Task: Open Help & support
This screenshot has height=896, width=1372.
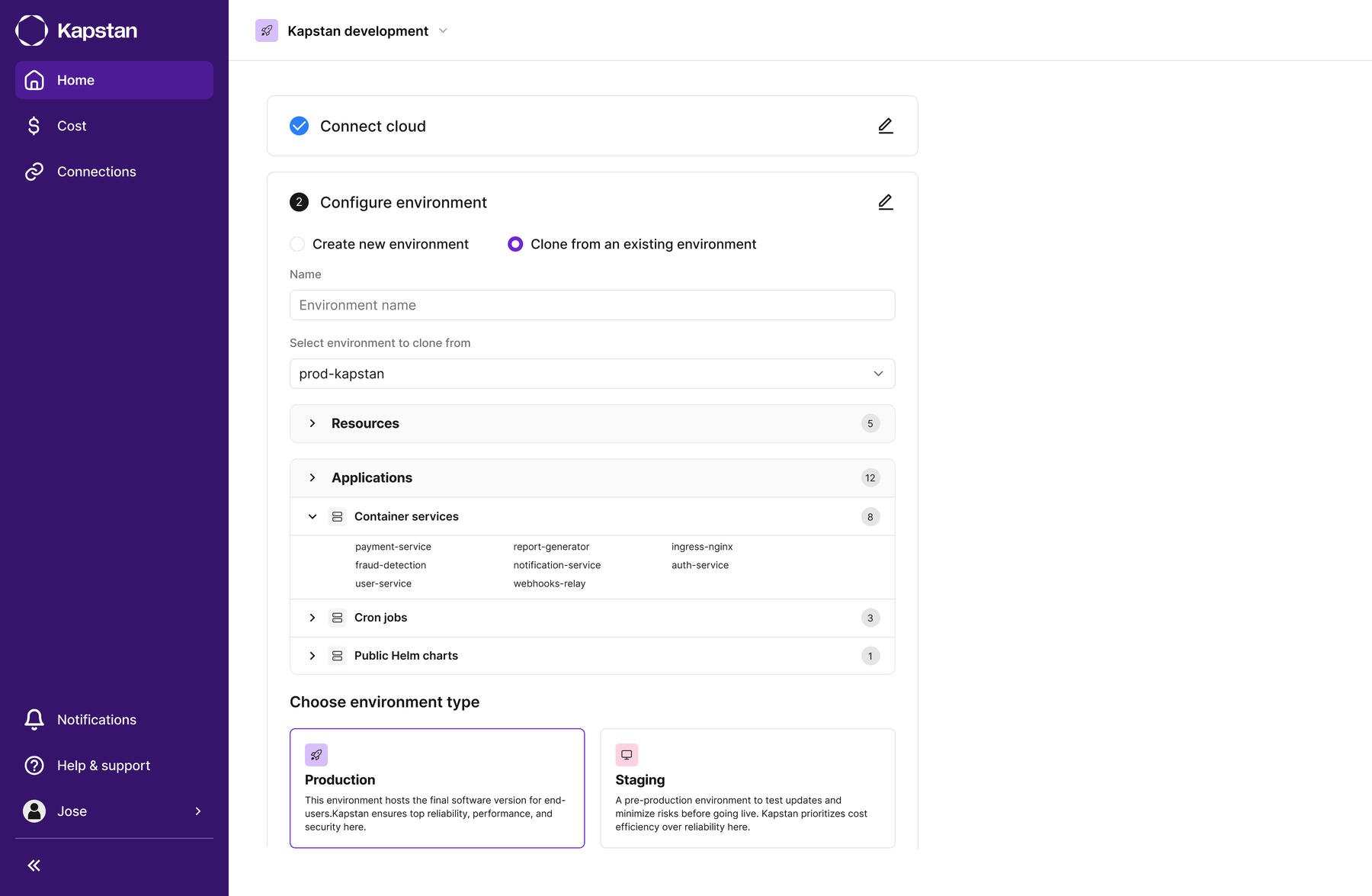Action: (x=114, y=766)
